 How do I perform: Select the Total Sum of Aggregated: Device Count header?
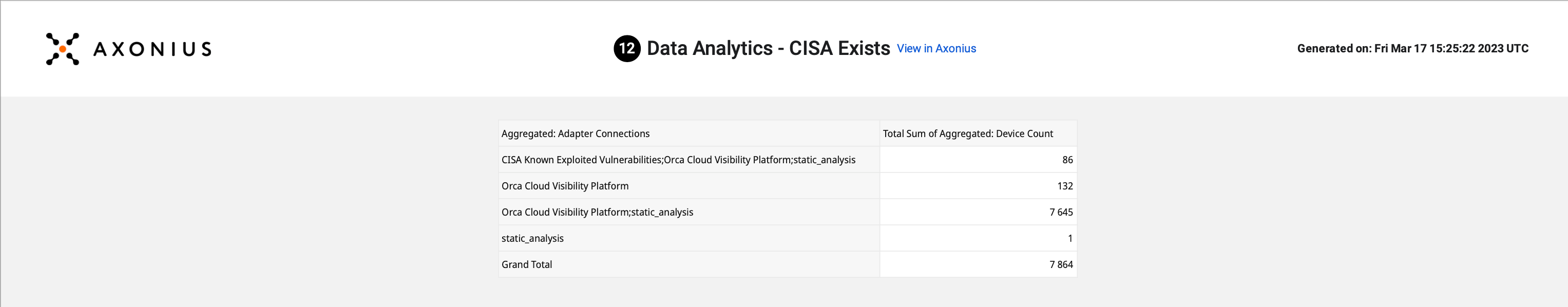point(968,133)
